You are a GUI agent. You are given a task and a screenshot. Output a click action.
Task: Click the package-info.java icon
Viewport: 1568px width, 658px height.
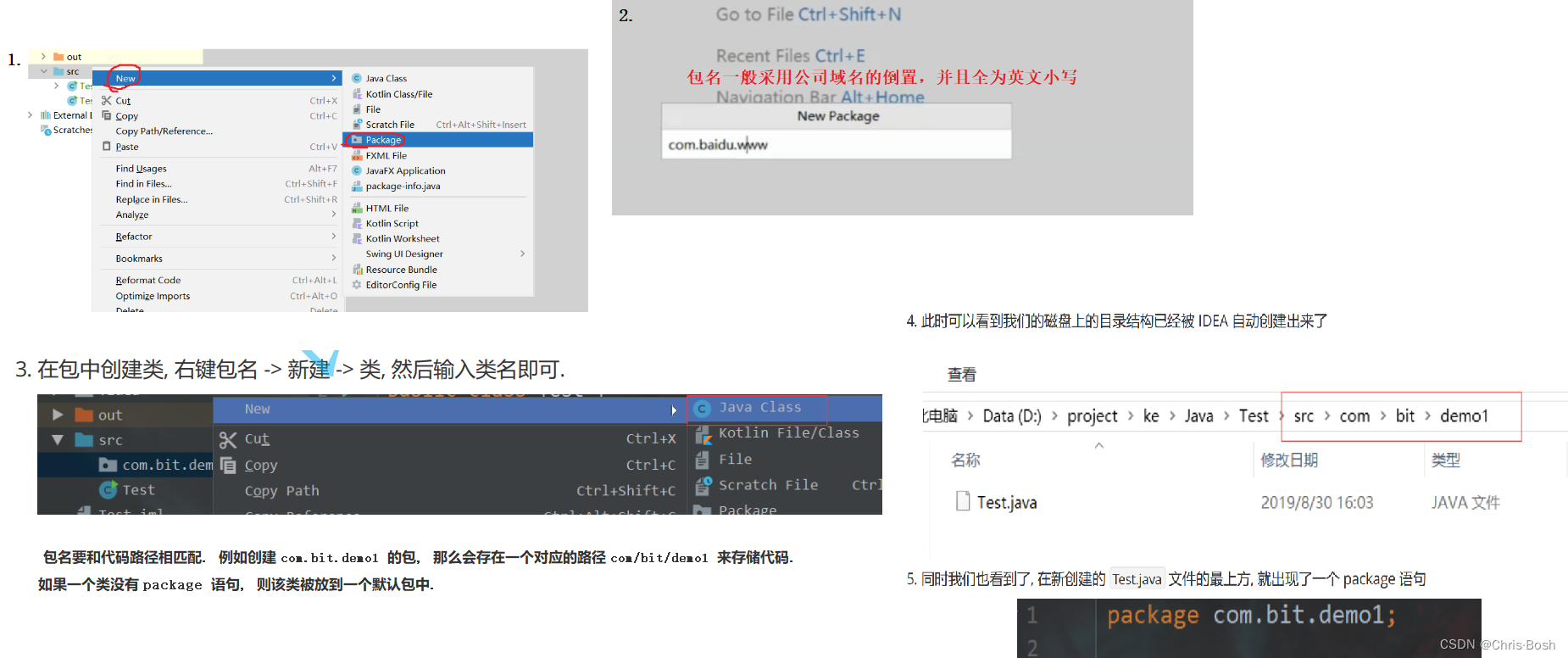(x=357, y=186)
